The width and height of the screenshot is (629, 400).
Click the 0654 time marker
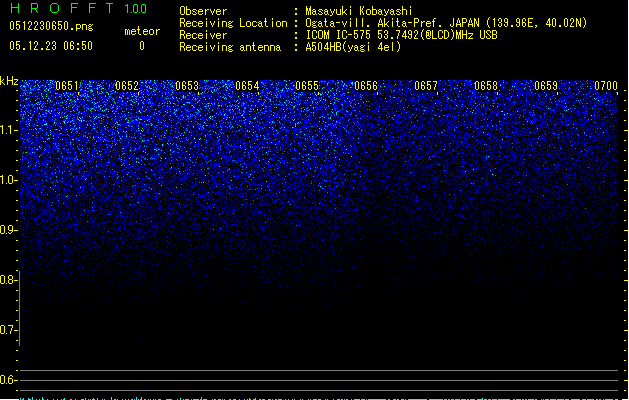point(247,86)
